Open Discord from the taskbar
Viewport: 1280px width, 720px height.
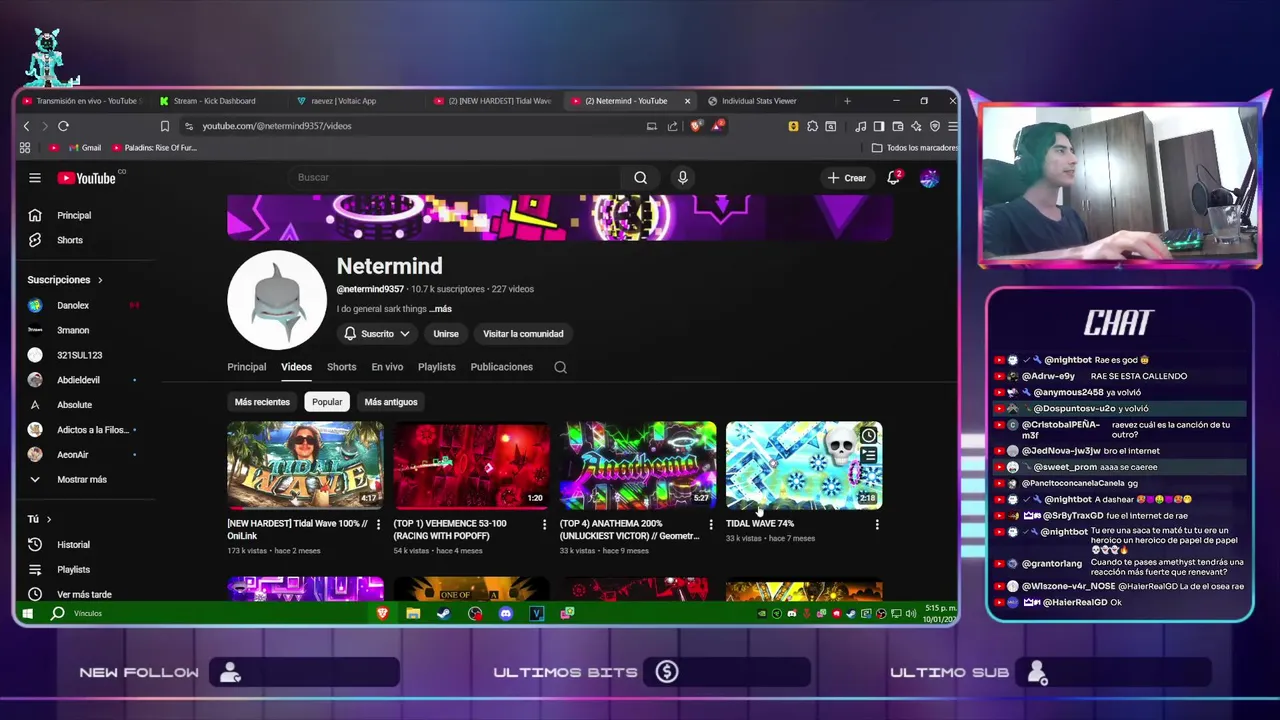(506, 613)
